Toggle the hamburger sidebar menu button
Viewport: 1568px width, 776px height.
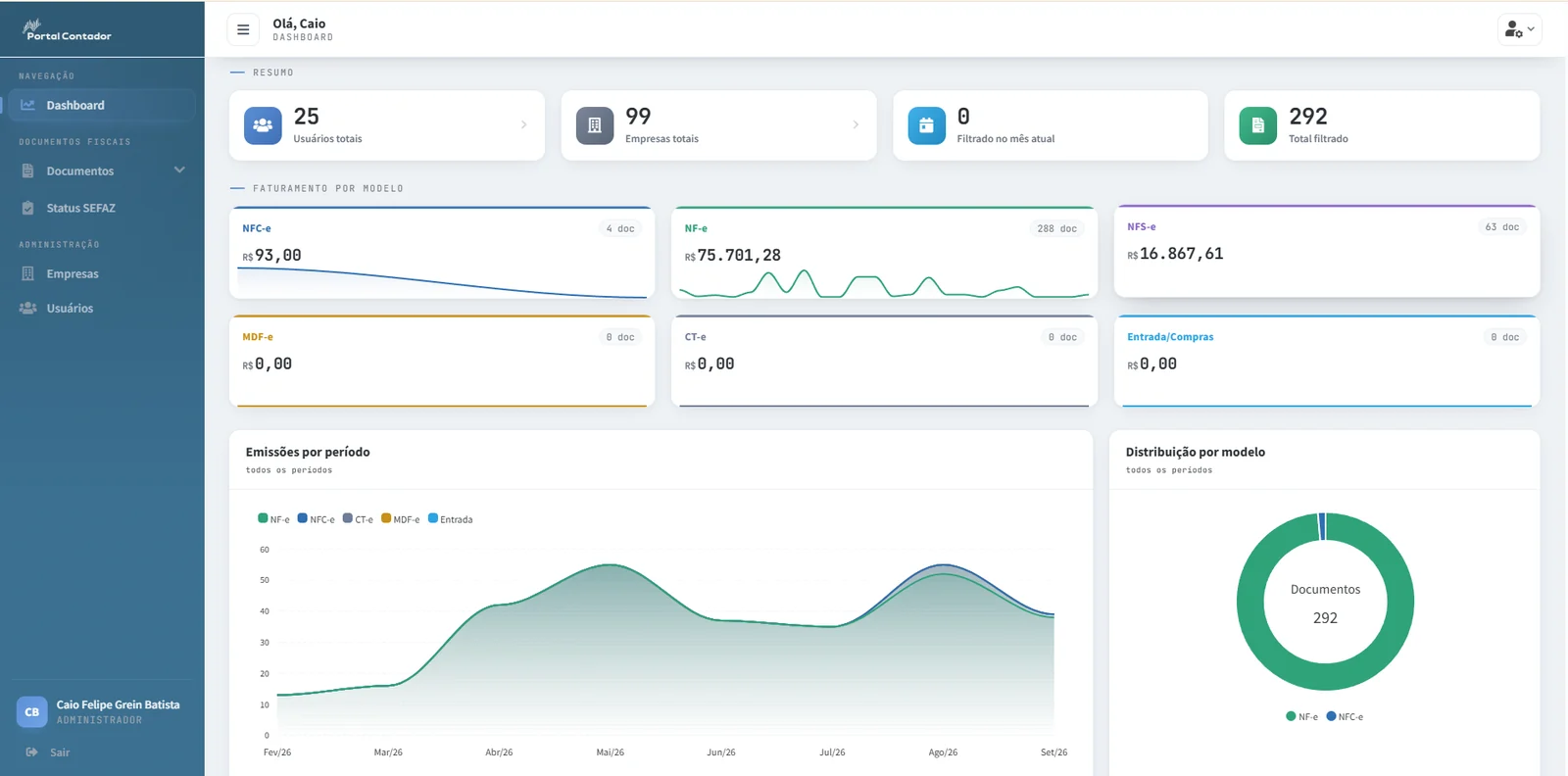click(x=243, y=29)
